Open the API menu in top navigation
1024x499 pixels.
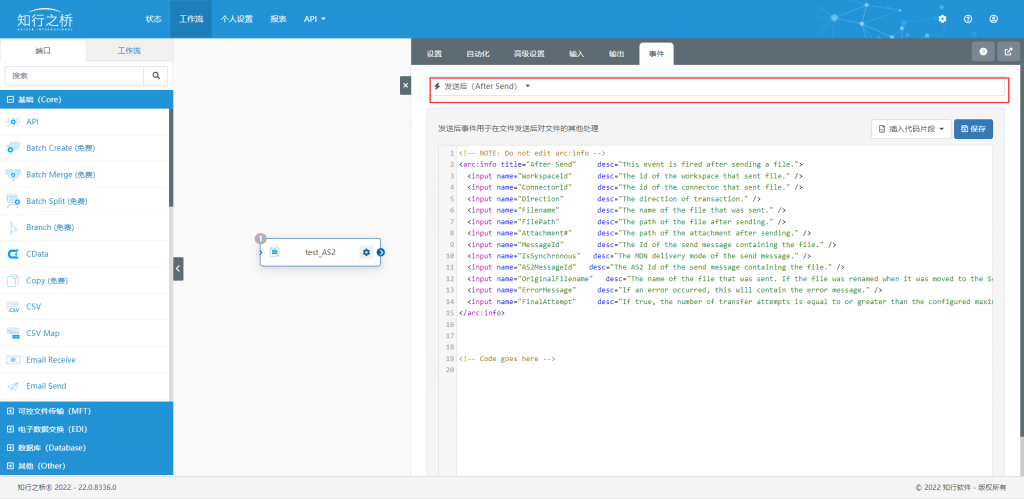[x=314, y=19]
